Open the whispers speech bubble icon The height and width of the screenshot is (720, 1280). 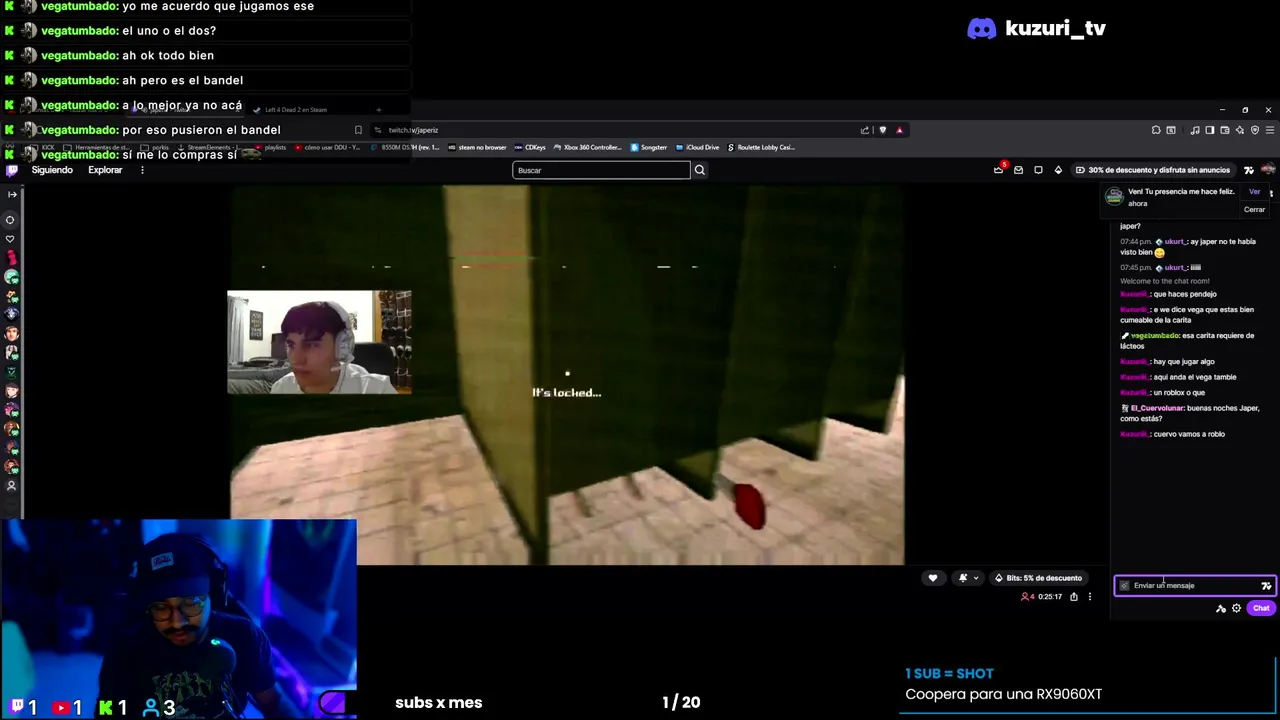1038,170
